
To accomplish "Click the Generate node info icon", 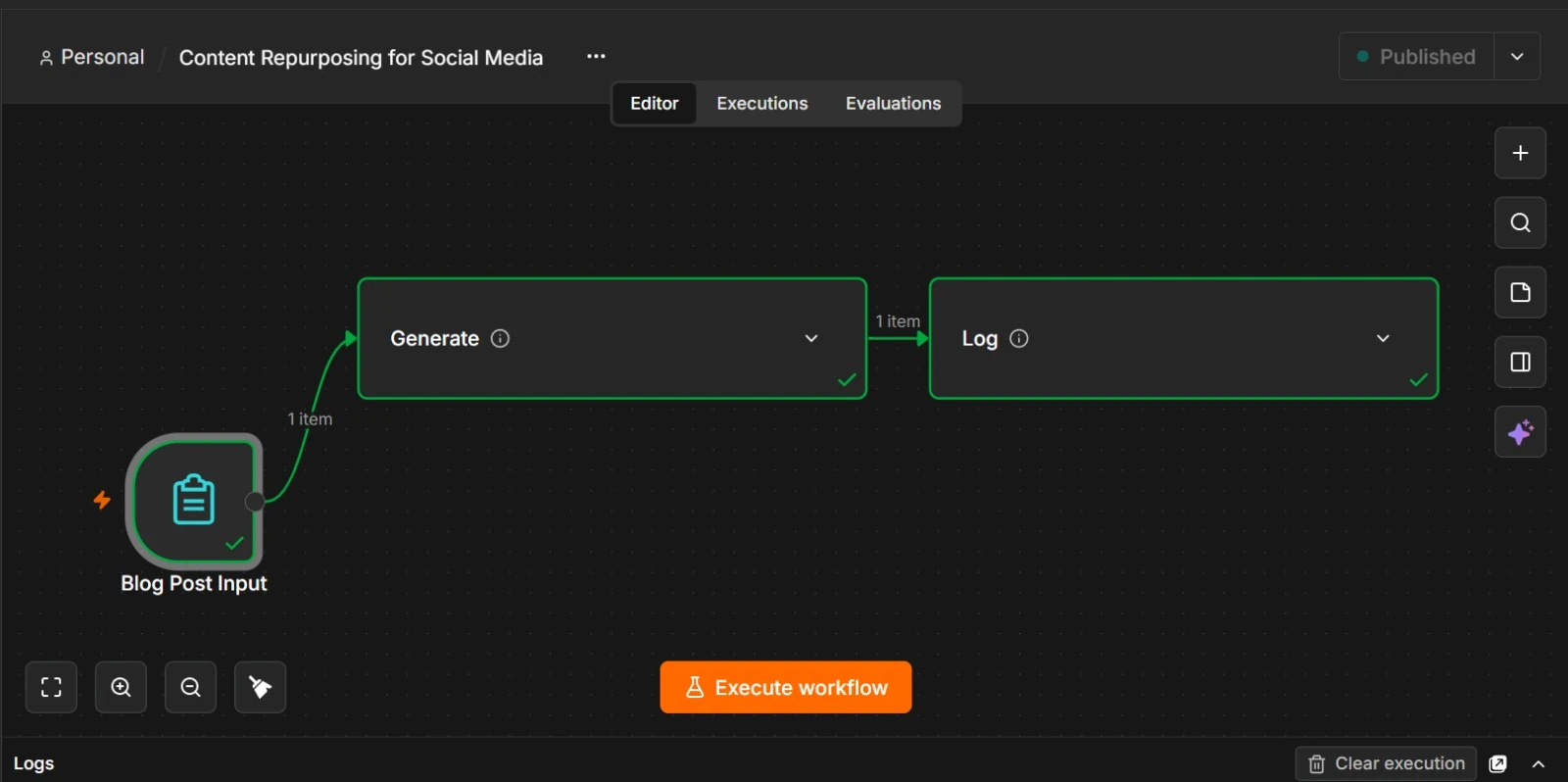I will (x=500, y=338).
